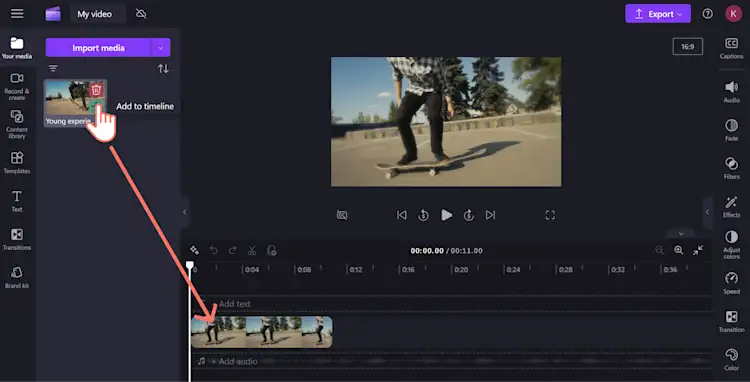The height and width of the screenshot is (382, 750).
Task: Change the 16:9 aspect ratio
Action: tap(687, 47)
